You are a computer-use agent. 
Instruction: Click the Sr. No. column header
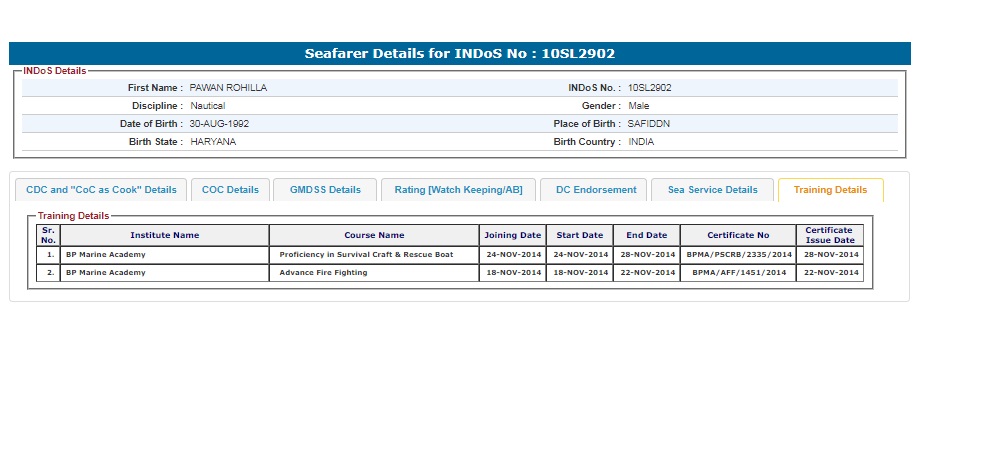click(49, 235)
